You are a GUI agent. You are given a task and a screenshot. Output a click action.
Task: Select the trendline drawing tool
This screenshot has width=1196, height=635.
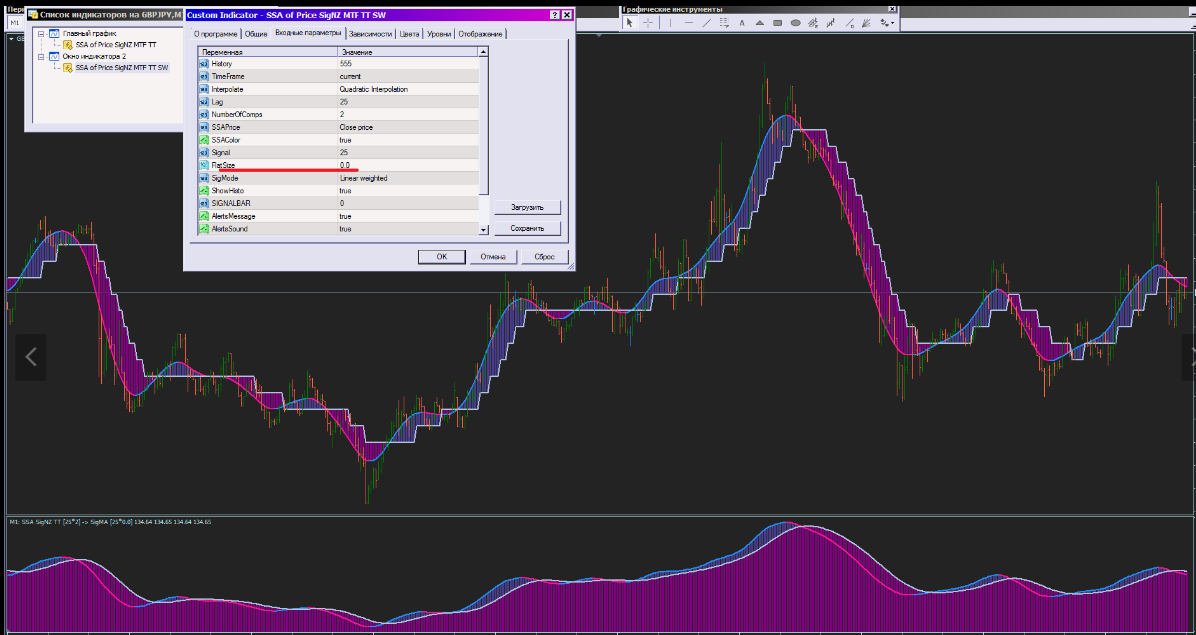(x=707, y=22)
